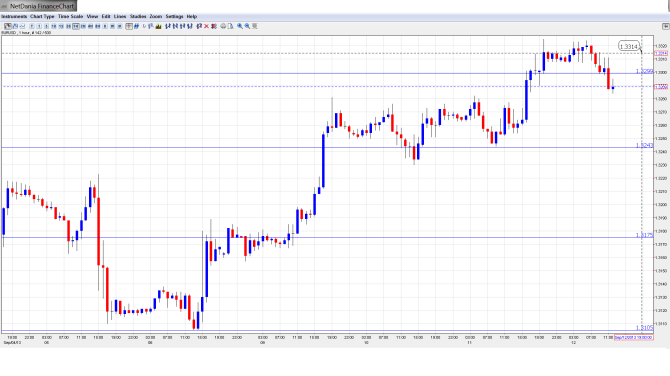Open the Settings menu
The image size is (670, 376).
point(174,16)
